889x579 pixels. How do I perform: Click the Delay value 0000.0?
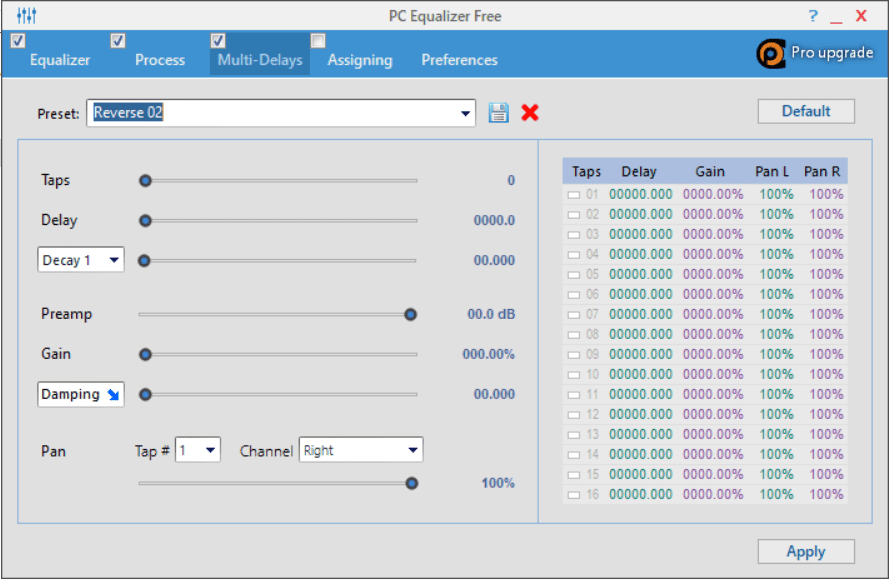point(494,220)
